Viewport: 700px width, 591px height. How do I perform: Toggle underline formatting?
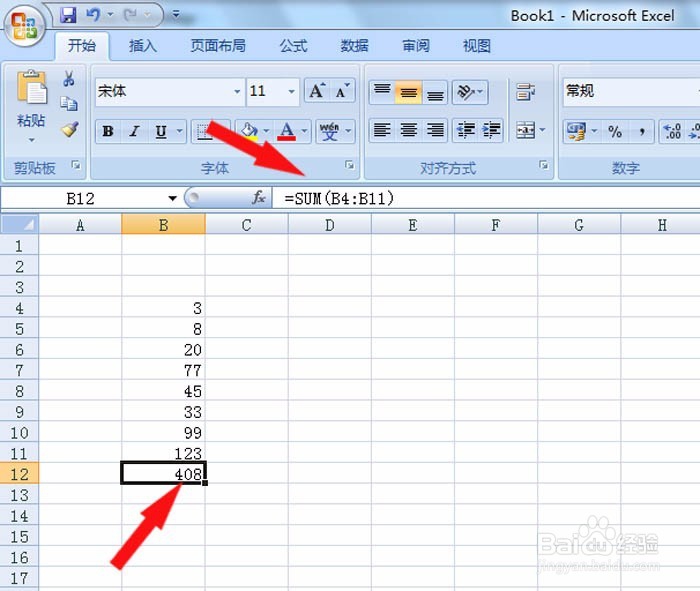[161, 131]
